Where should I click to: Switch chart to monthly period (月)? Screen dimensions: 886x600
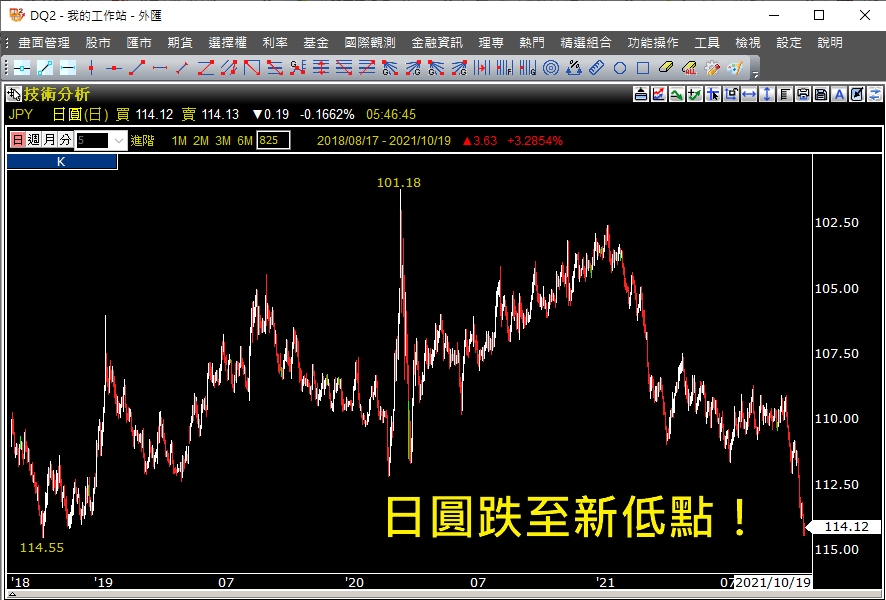(49, 140)
